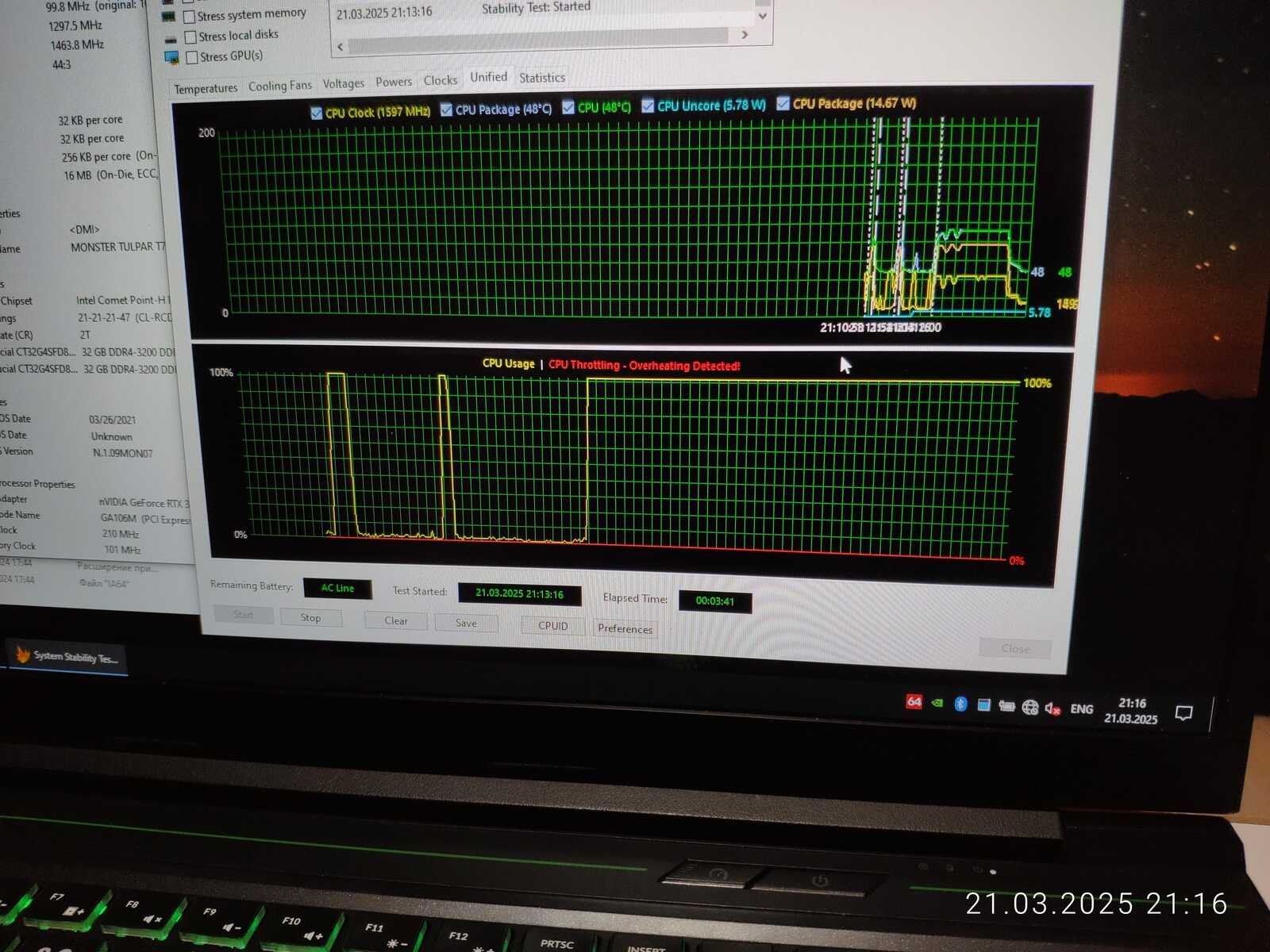Open the NVIDIA tray icon
1270x952 pixels.
937,703
